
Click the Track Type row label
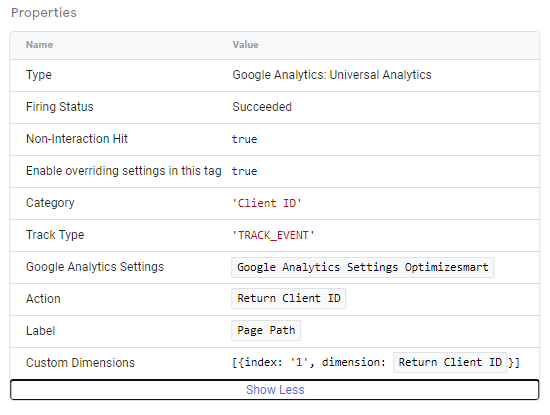(x=55, y=235)
